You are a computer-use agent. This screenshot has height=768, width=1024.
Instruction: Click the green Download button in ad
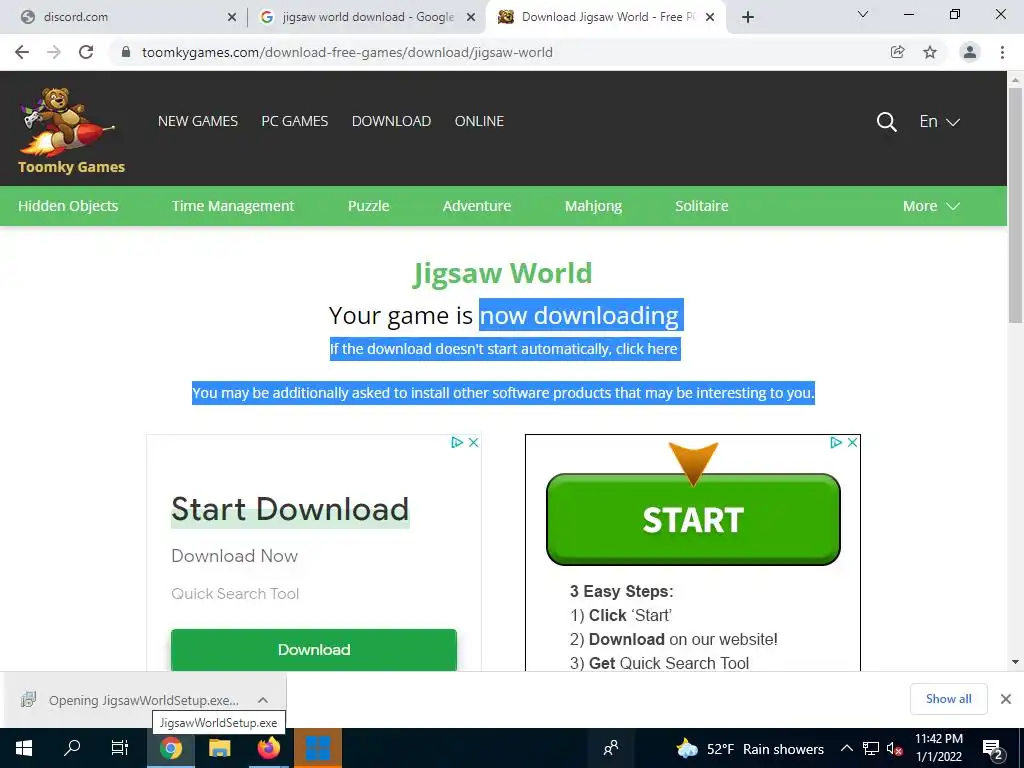pyautogui.click(x=313, y=650)
